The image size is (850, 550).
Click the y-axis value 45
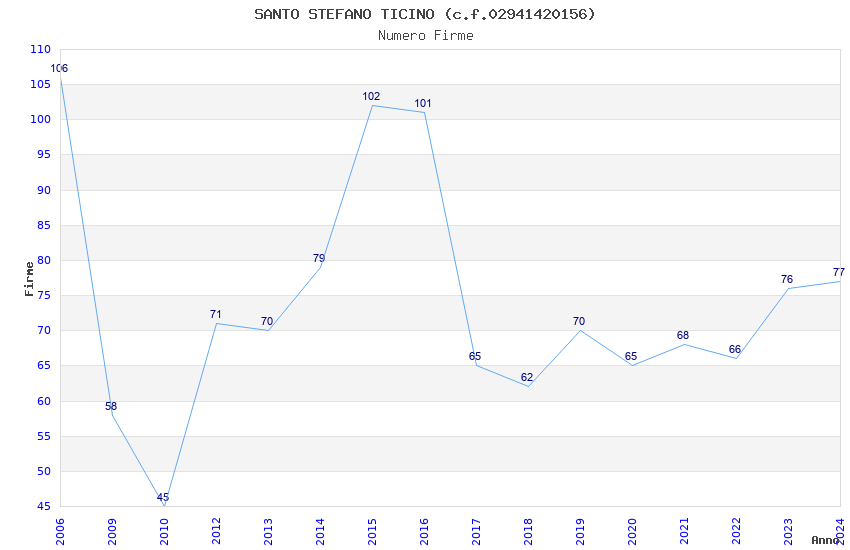click(x=44, y=507)
